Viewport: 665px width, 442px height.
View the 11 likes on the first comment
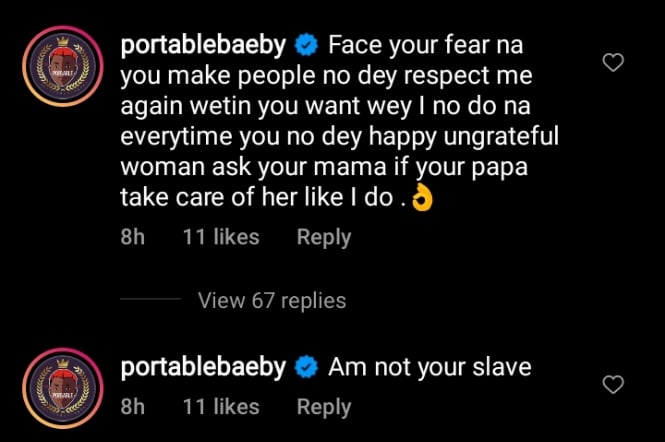click(x=221, y=238)
